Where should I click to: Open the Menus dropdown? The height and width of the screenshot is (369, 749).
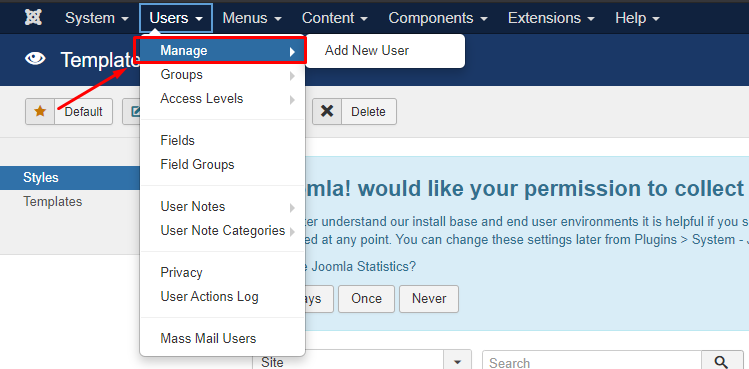[252, 18]
